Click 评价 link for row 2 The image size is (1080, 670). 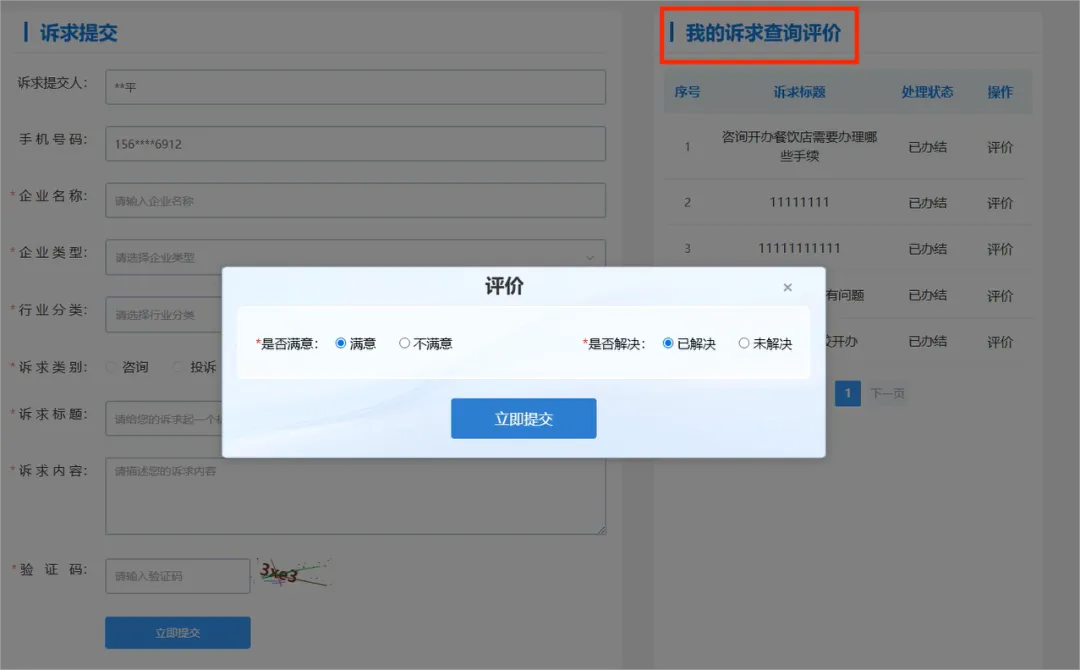point(1000,203)
